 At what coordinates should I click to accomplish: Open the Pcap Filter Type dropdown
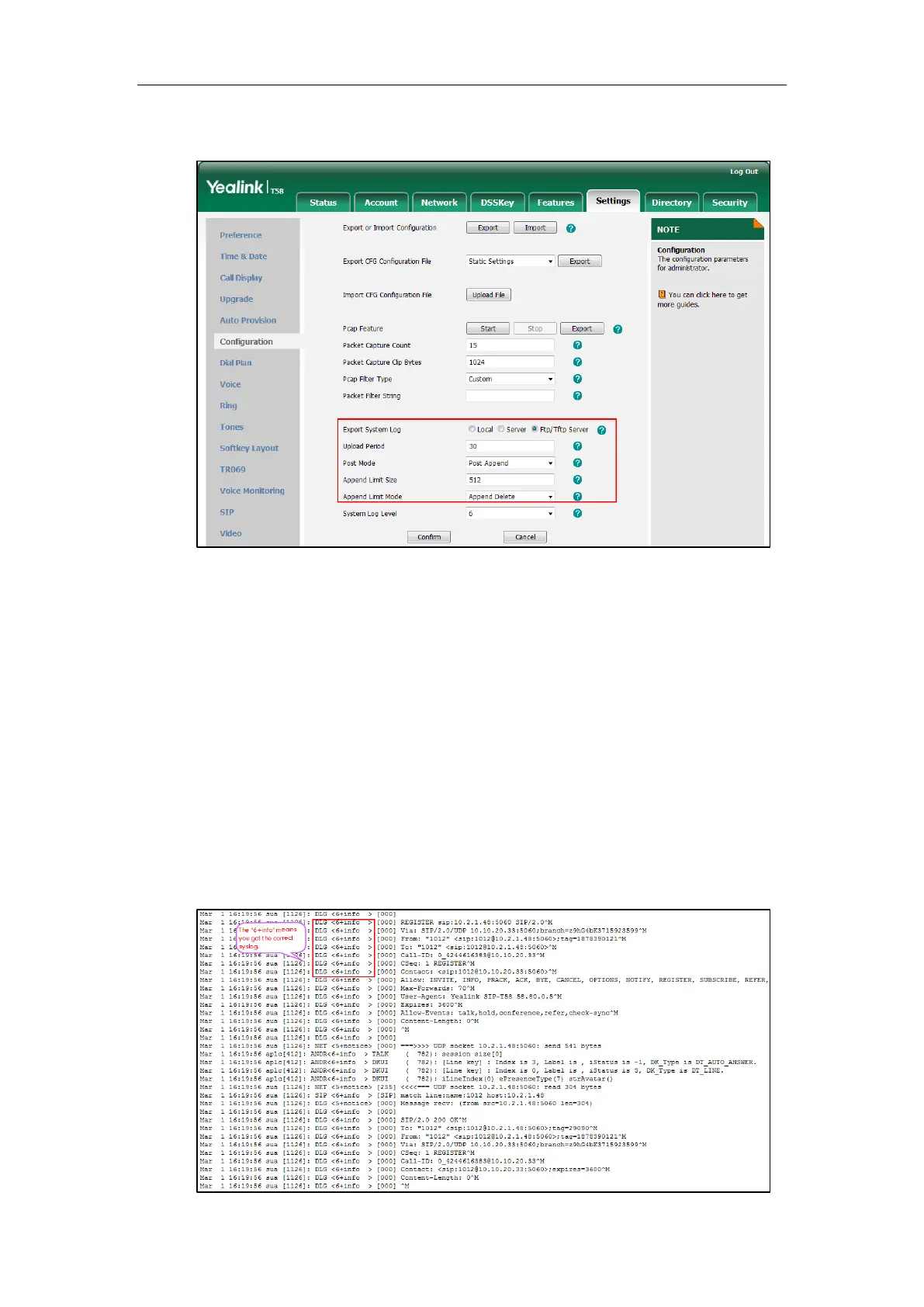[510, 380]
